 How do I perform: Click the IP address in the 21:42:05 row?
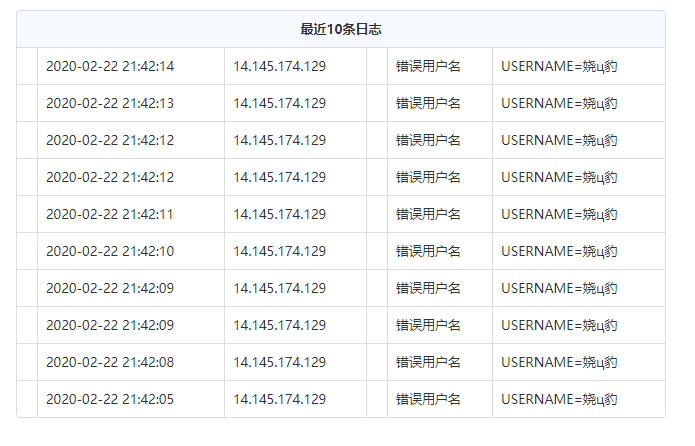click(x=279, y=399)
